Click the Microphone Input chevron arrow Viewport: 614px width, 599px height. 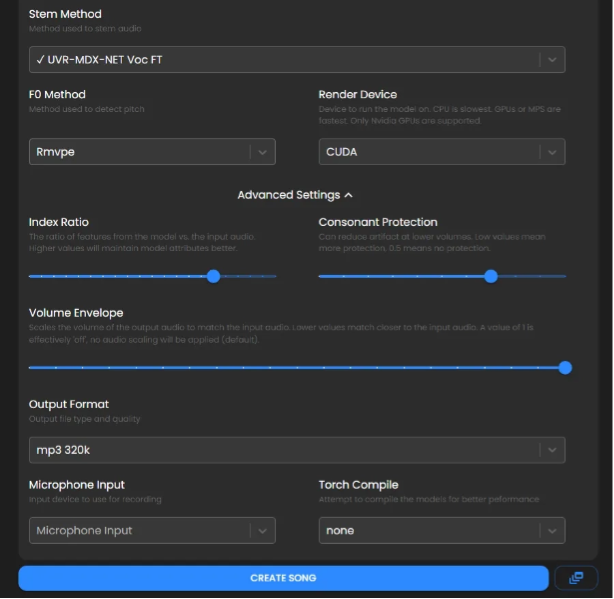262,530
